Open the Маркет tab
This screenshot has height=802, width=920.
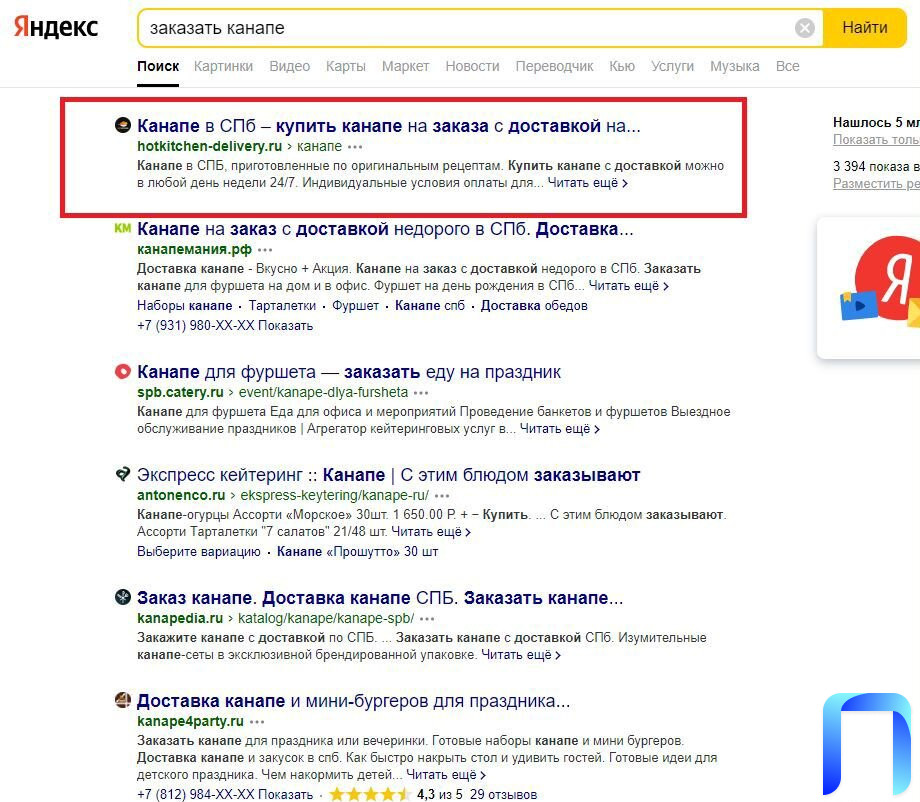click(x=405, y=66)
